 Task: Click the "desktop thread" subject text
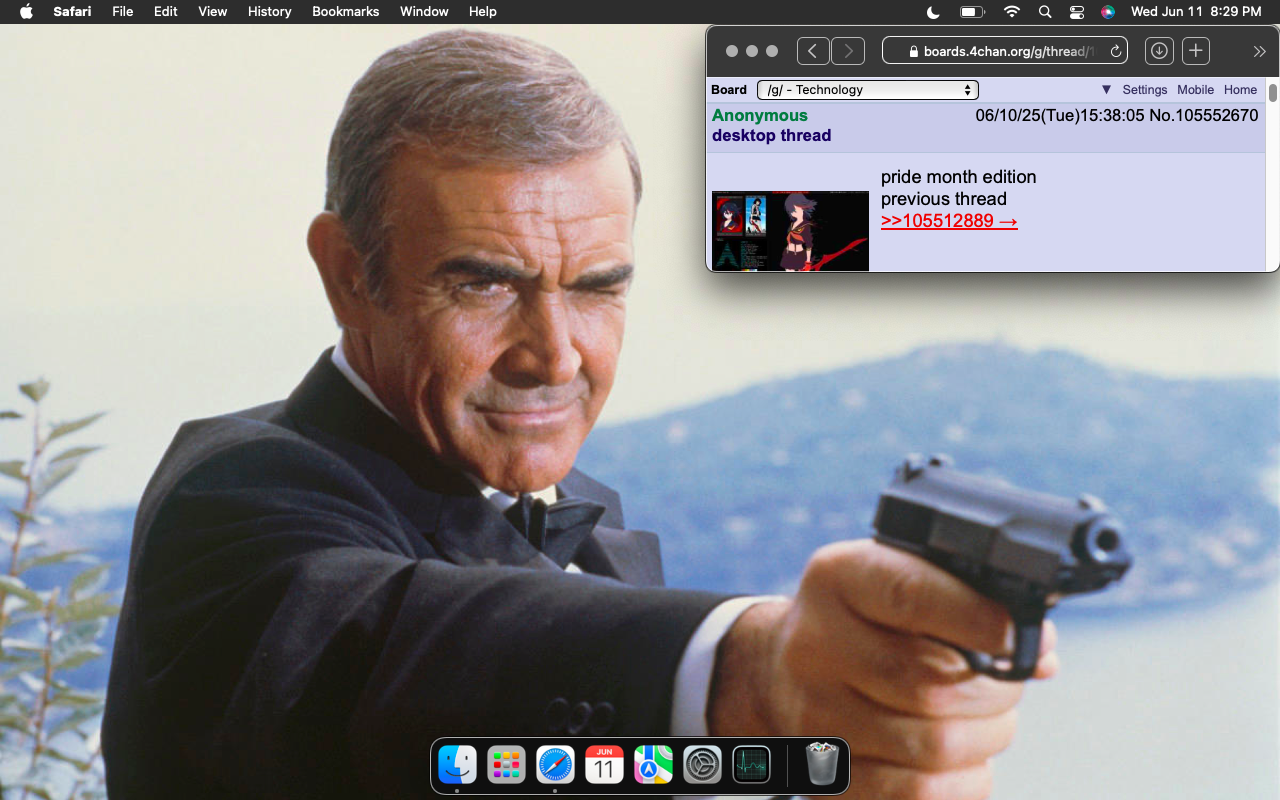[x=771, y=135]
